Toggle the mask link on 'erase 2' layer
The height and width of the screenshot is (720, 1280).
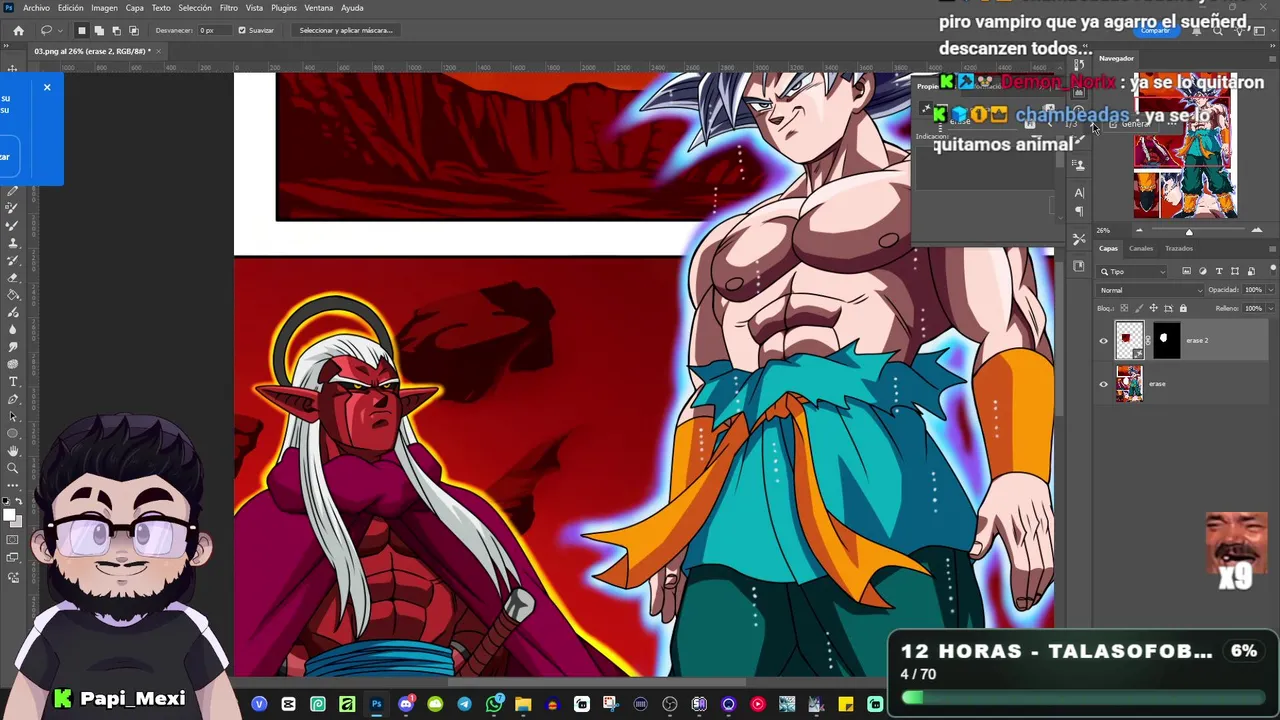(x=1148, y=341)
